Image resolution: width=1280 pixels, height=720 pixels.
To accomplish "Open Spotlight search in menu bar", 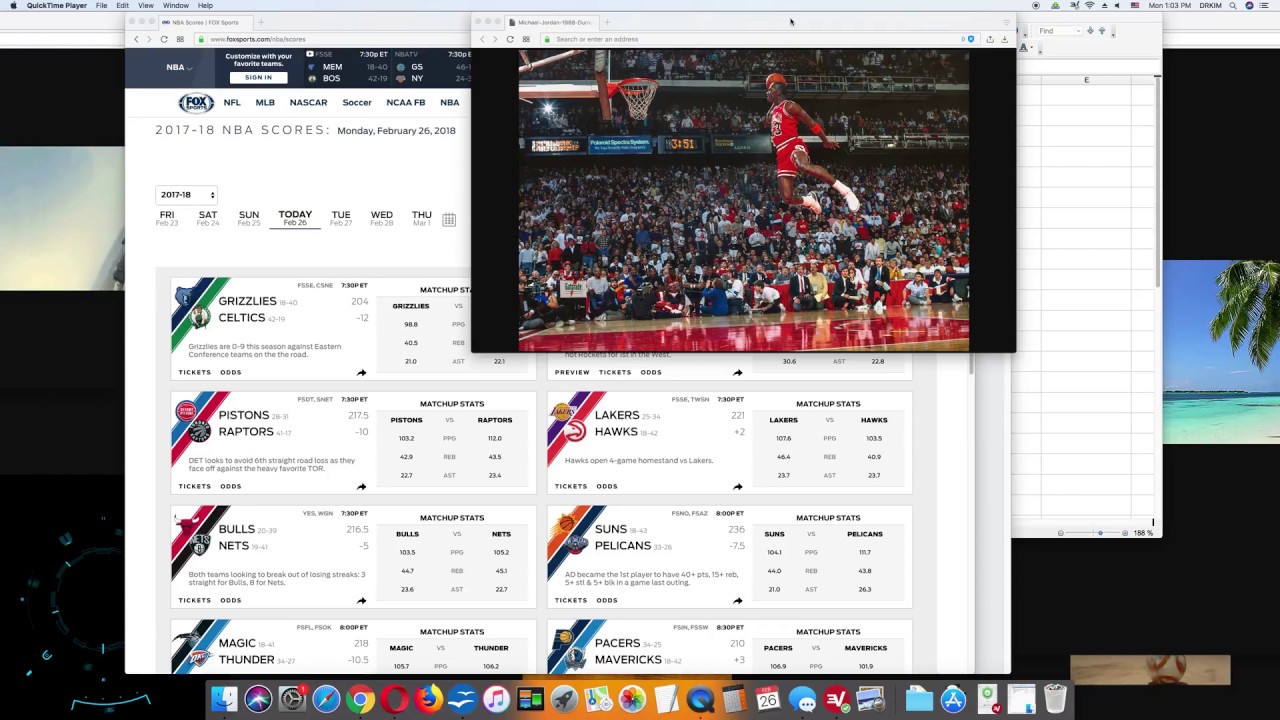I will (1233, 5).
